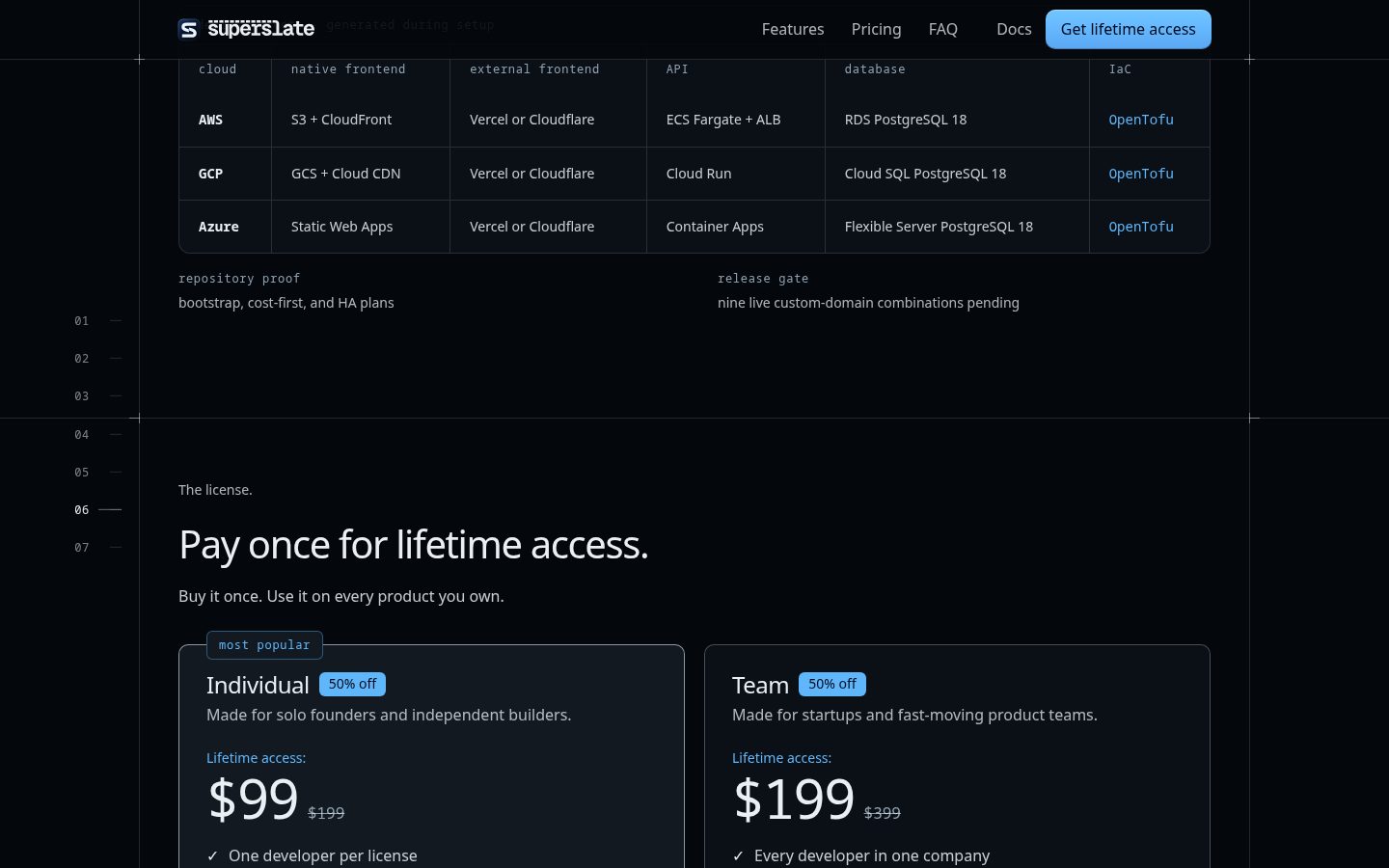Click the bootstrap, cost-first, and HA plans text
Screen dimensions: 1389x868
tap(286, 303)
